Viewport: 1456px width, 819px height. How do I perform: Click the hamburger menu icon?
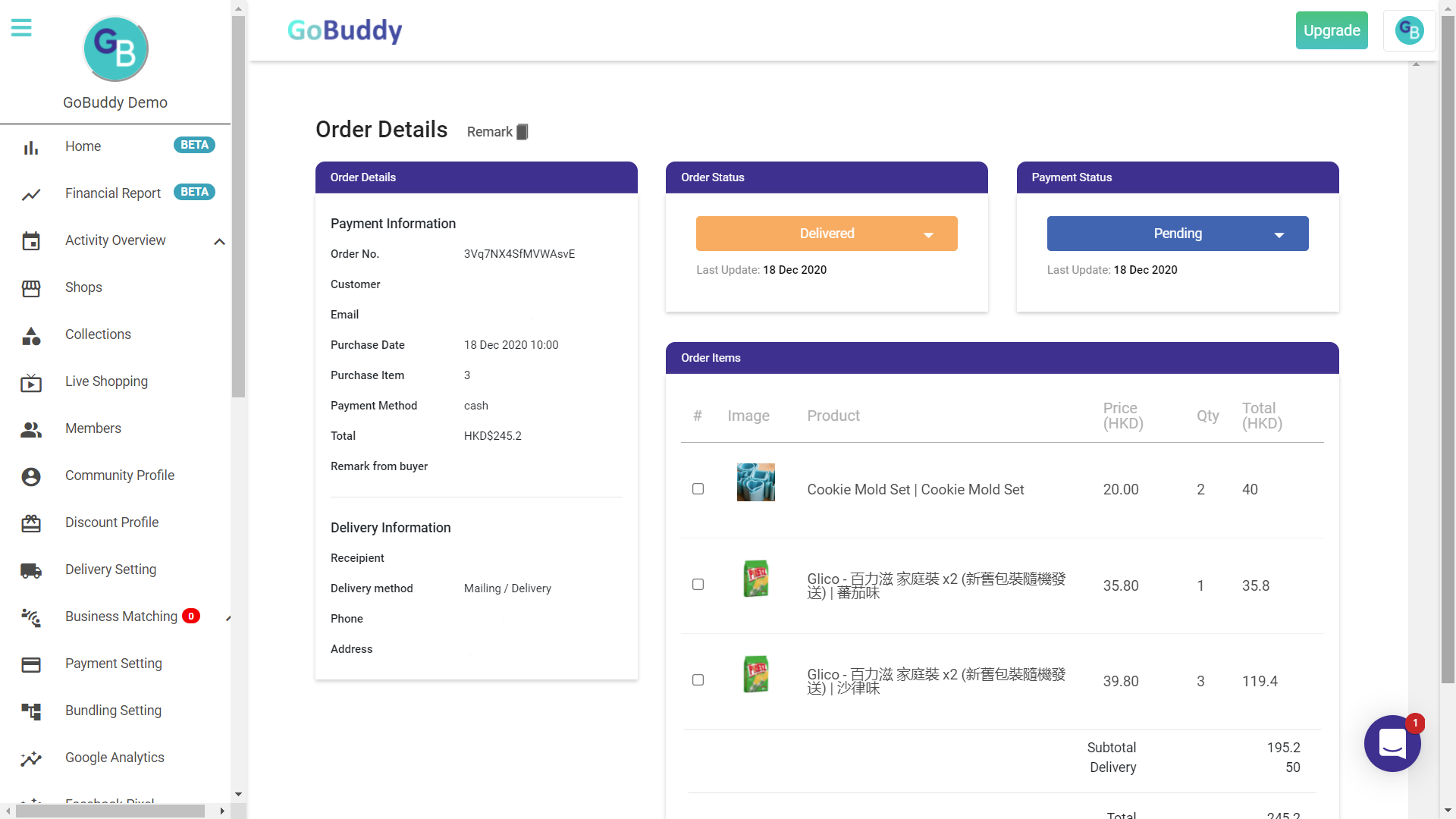coord(21,28)
